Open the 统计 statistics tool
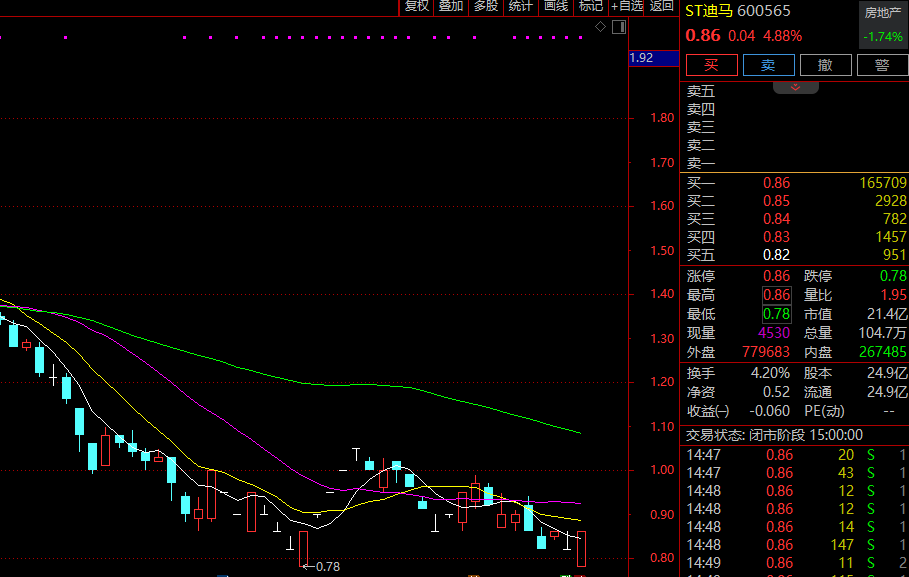The width and height of the screenshot is (909, 577). 520,6
